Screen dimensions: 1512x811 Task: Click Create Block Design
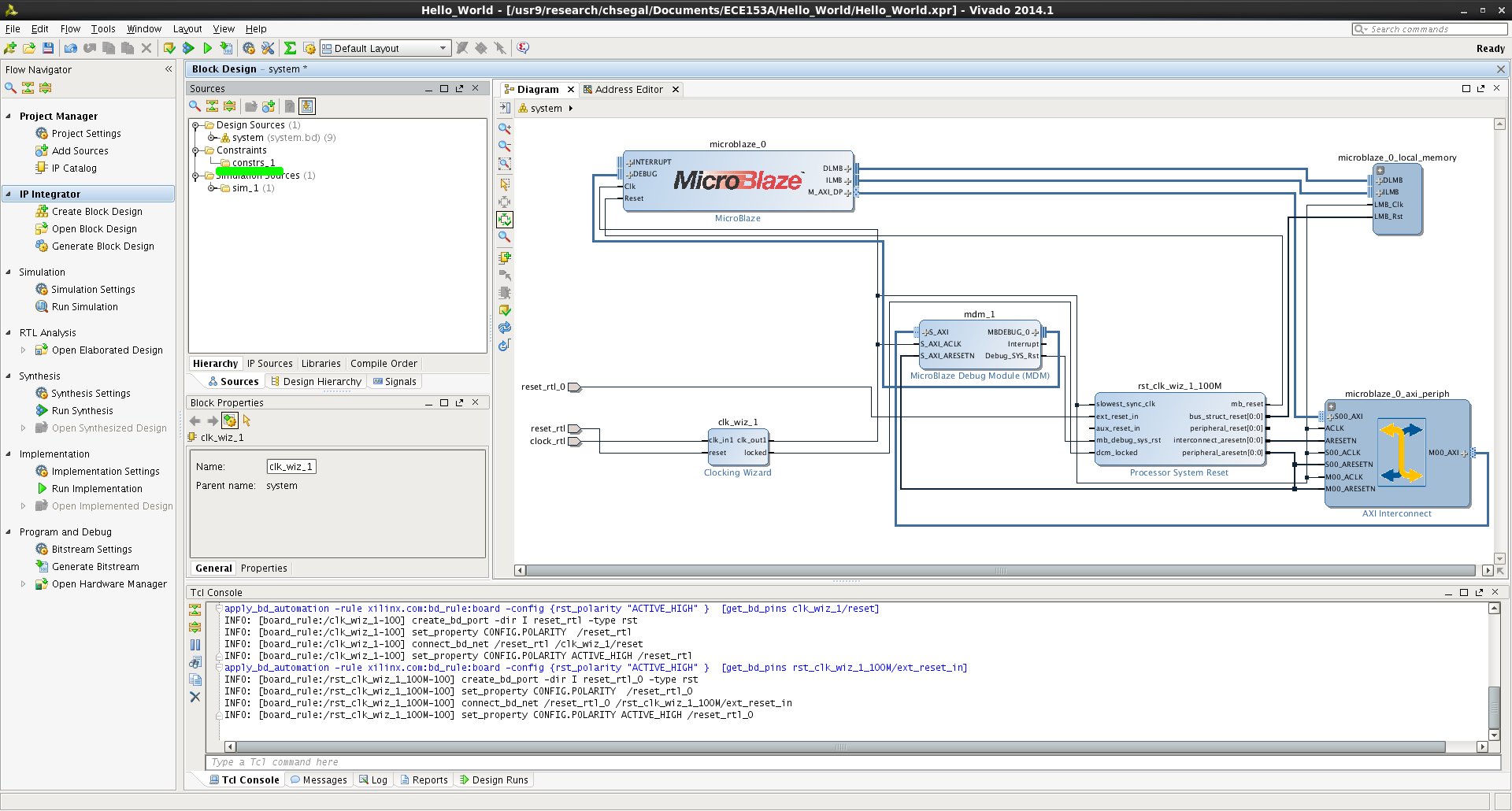pos(97,211)
